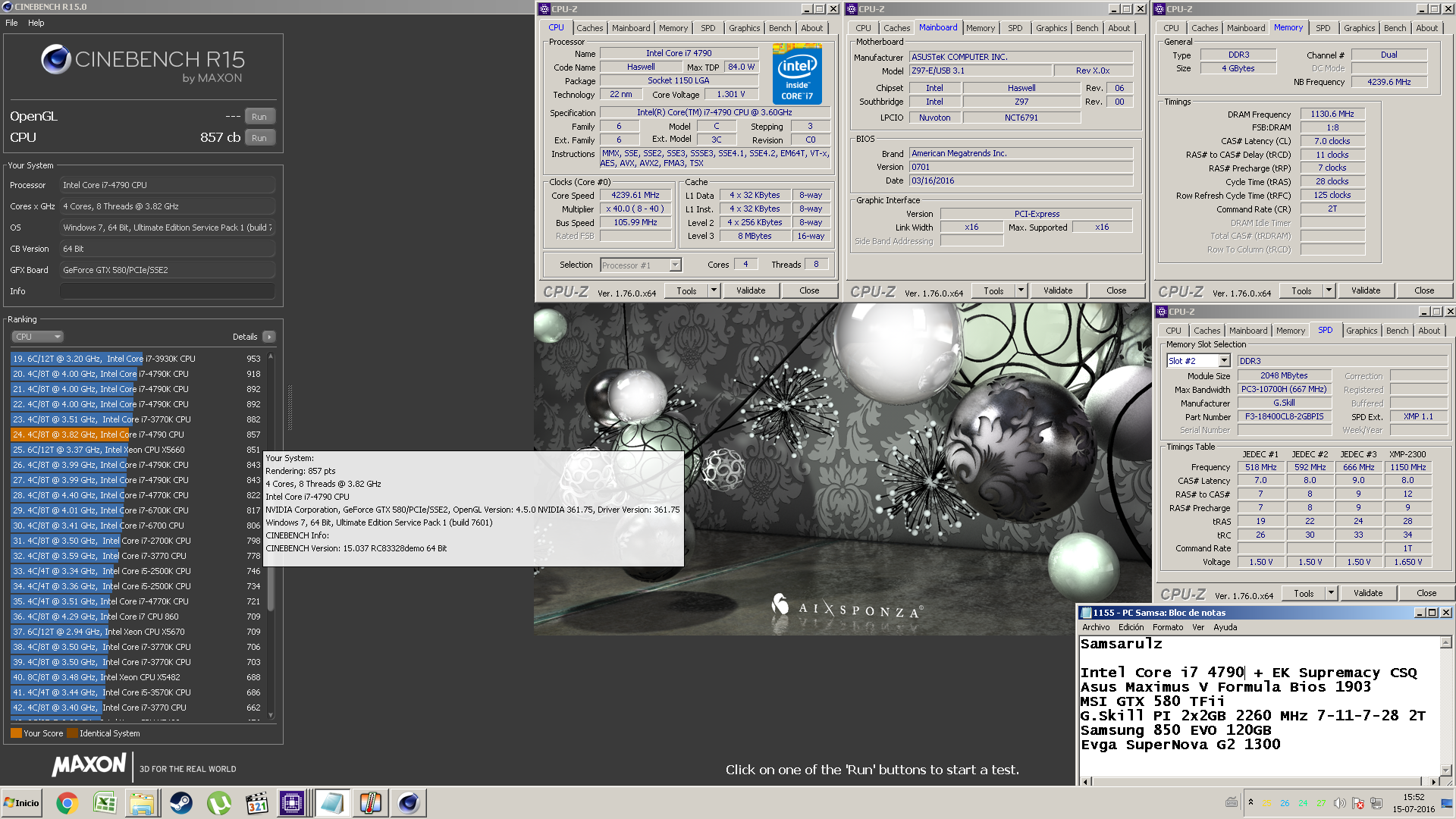Screen dimensions: 1456x819
Task: Click Validate in the Memory CPU-Z window
Action: tap(1366, 290)
